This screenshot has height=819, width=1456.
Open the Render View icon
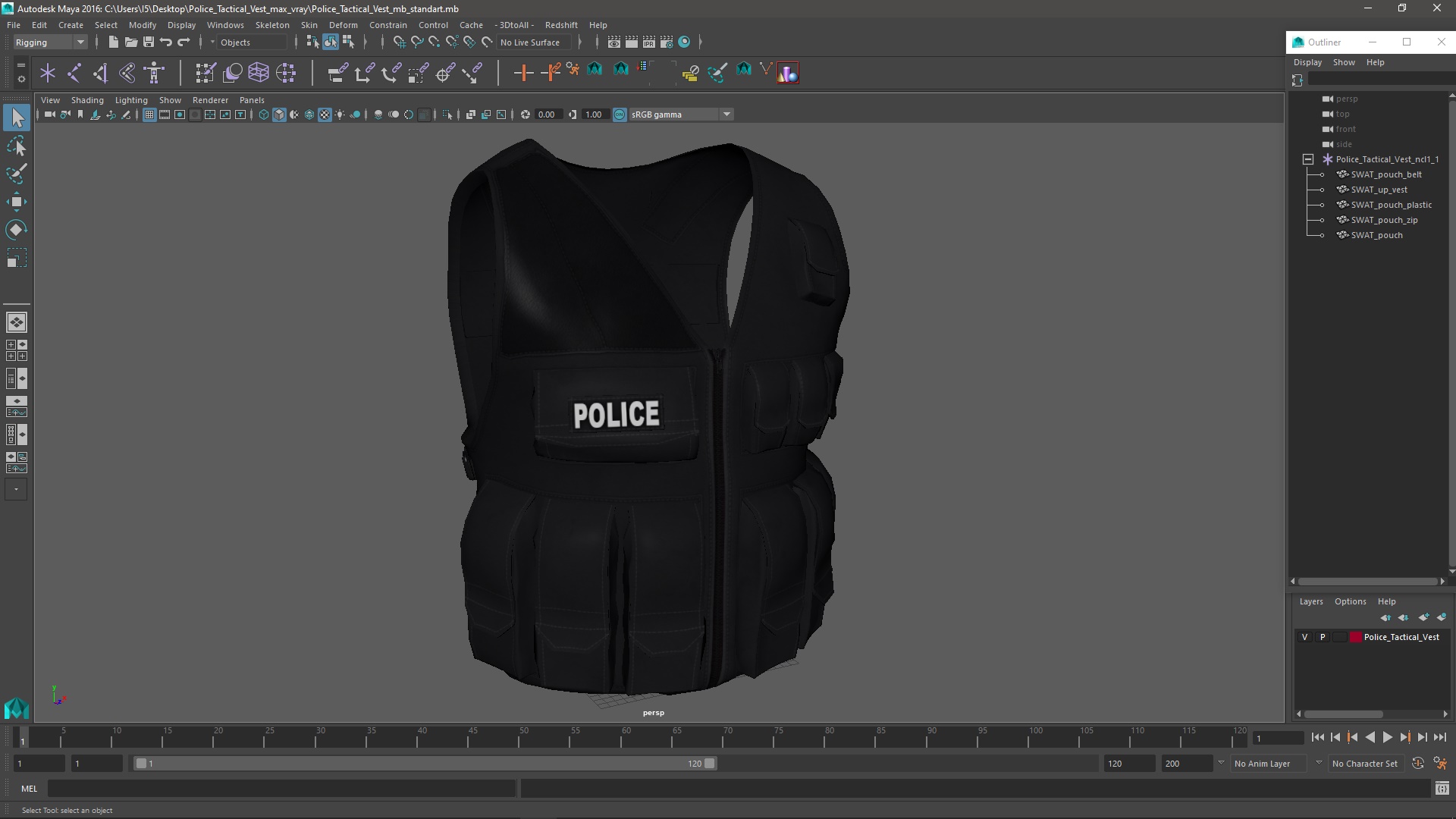pyautogui.click(x=614, y=42)
